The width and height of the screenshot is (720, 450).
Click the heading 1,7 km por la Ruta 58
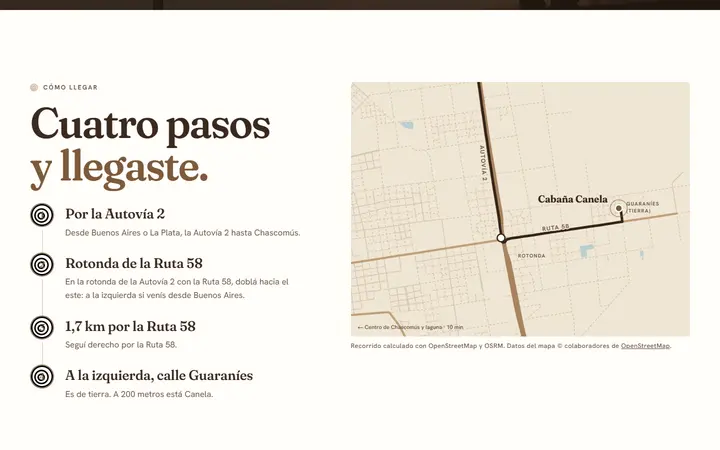(x=130, y=326)
